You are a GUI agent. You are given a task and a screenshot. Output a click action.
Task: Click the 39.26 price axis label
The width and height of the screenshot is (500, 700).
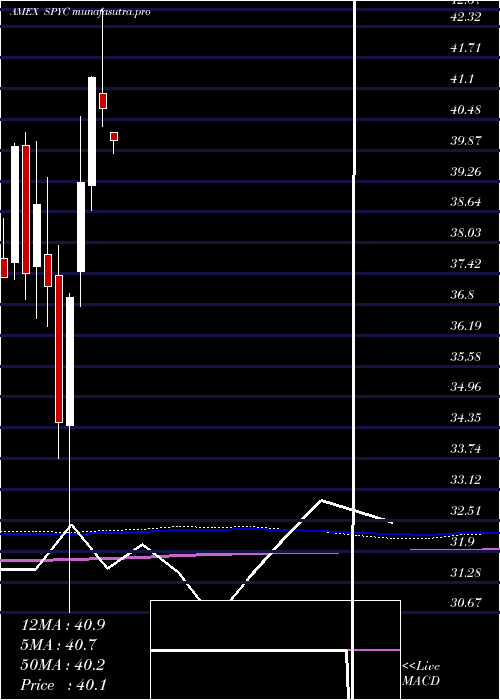pos(466,172)
